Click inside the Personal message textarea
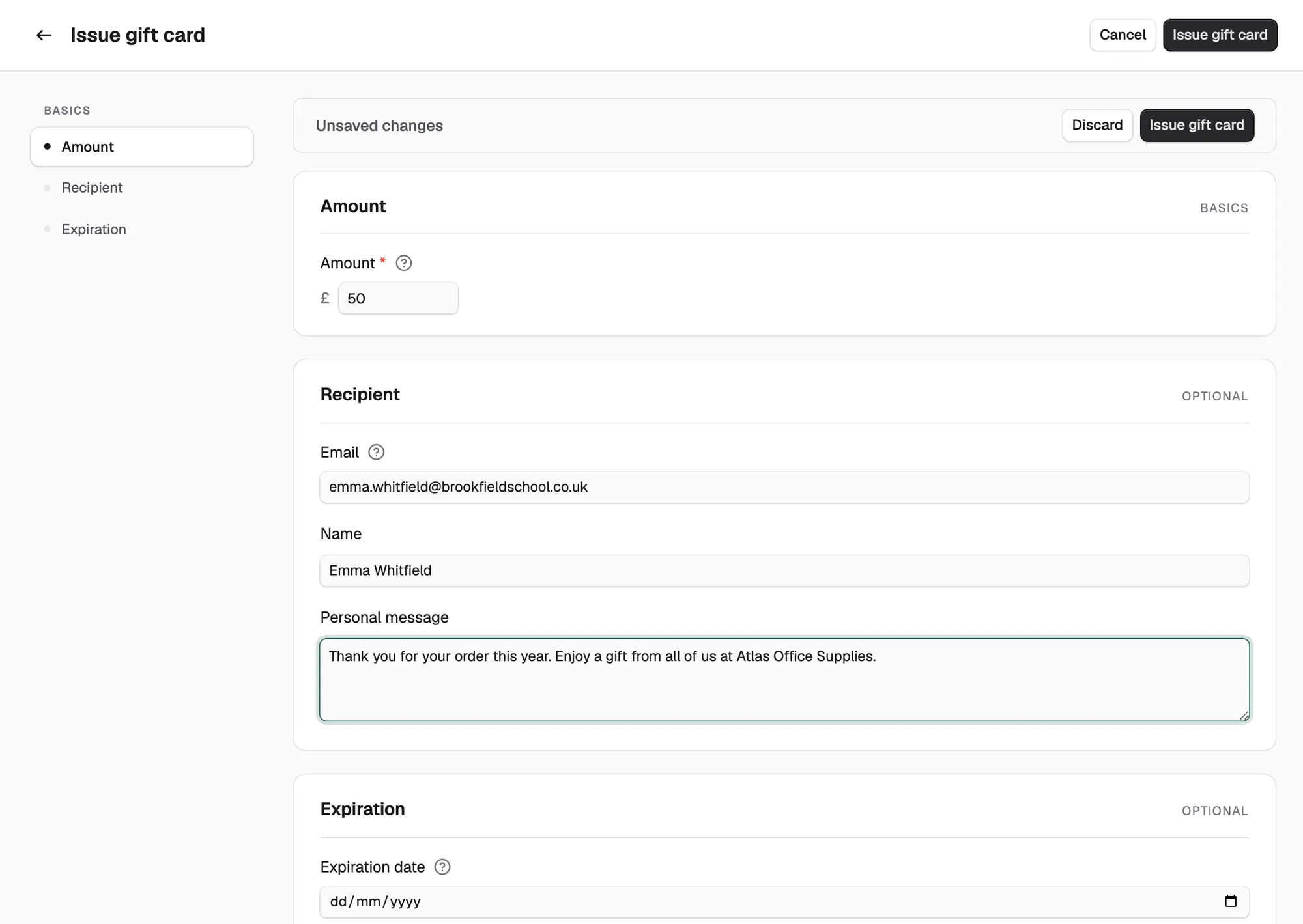Viewport: 1303px width, 924px height. 784,680
